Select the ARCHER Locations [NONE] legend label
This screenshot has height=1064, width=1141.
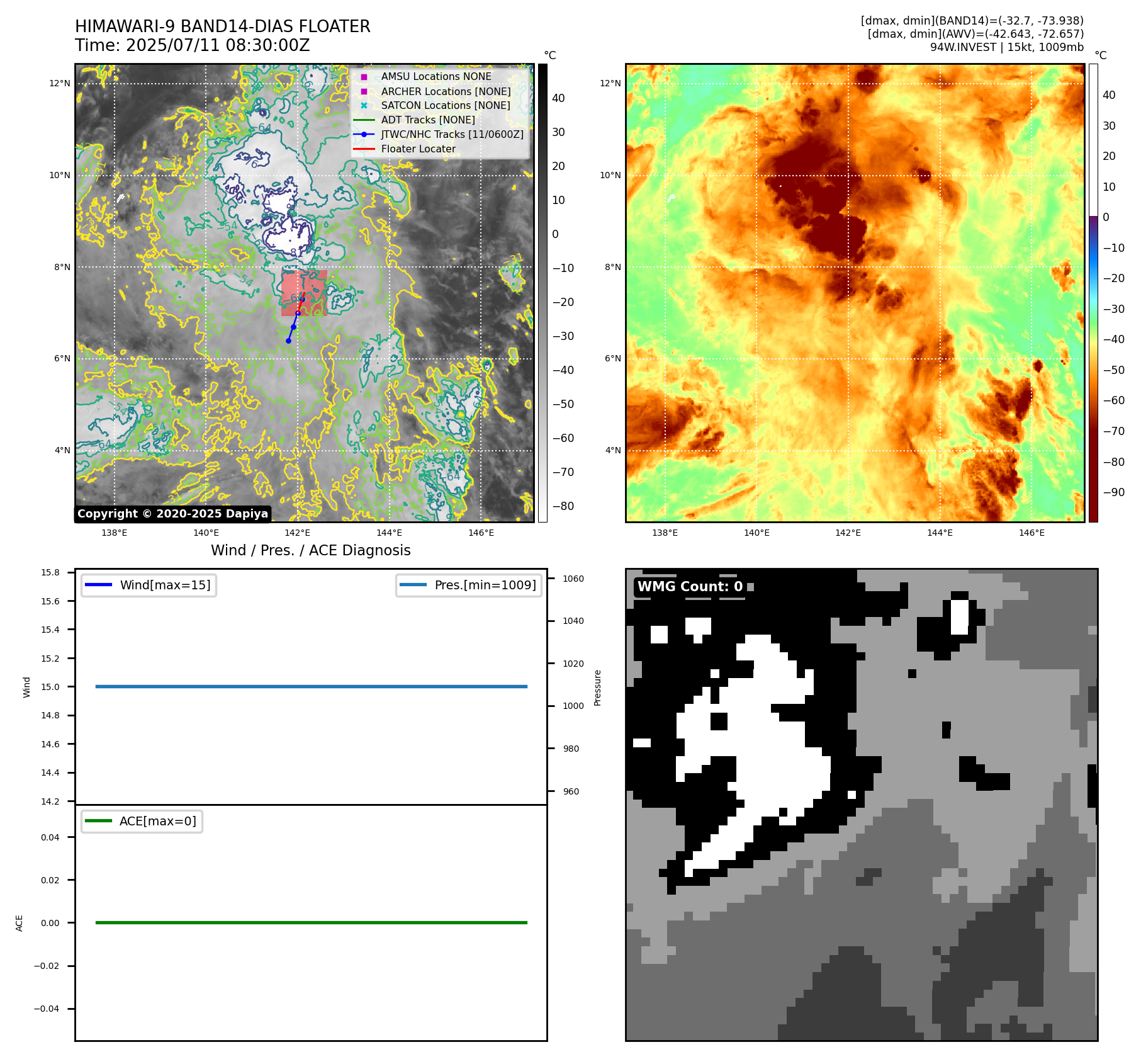coord(446,91)
